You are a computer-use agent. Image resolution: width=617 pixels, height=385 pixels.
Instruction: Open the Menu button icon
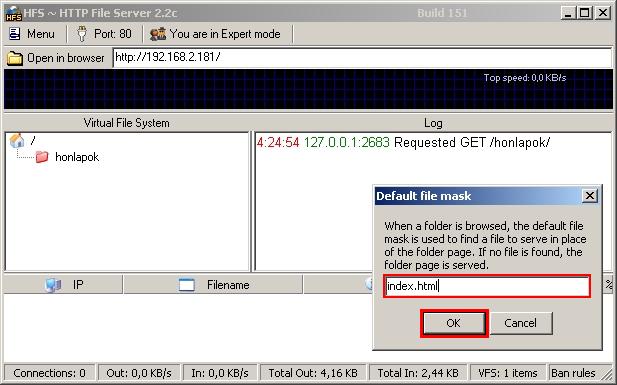[15, 34]
